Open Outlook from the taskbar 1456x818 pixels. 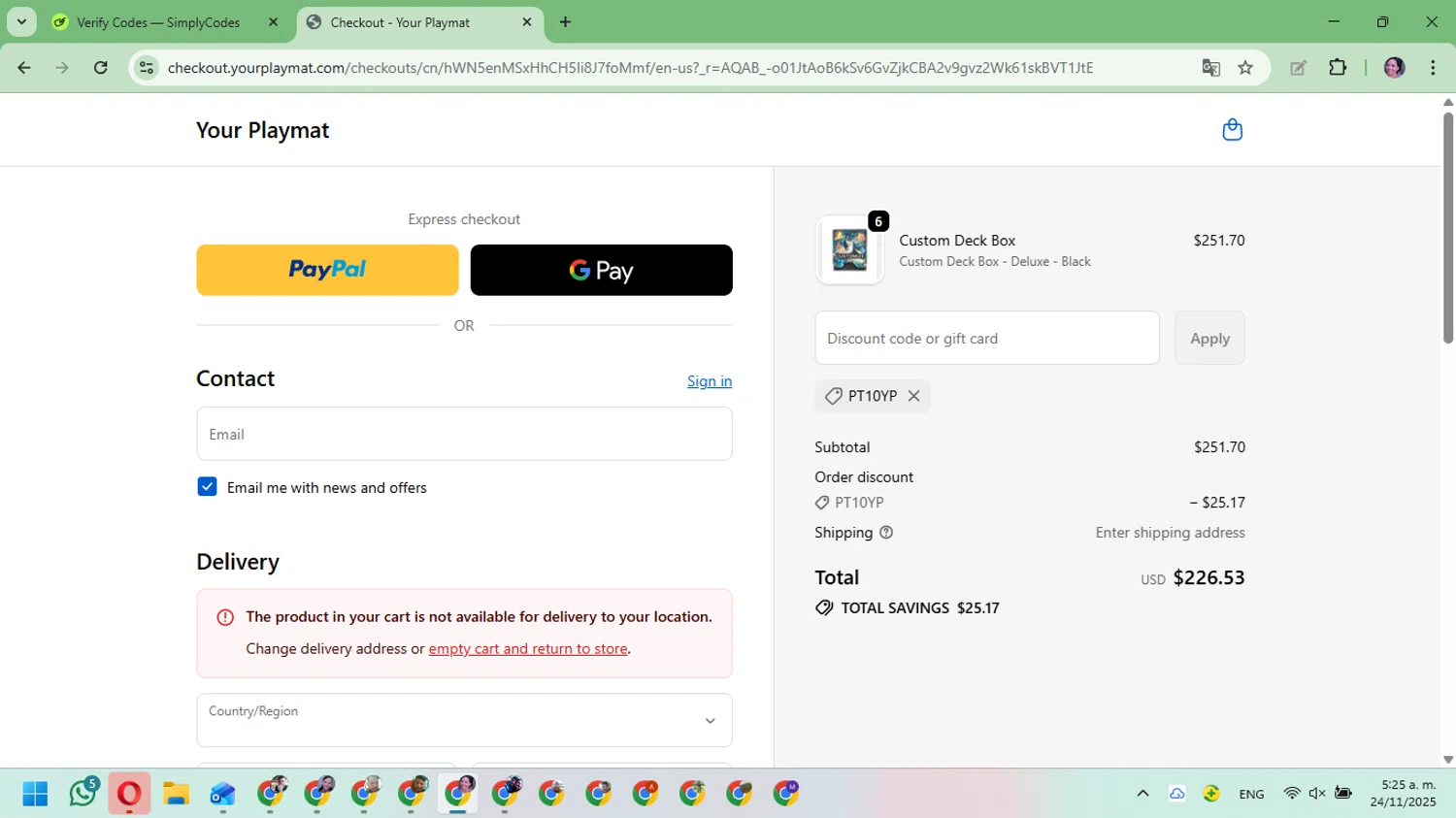222,794
